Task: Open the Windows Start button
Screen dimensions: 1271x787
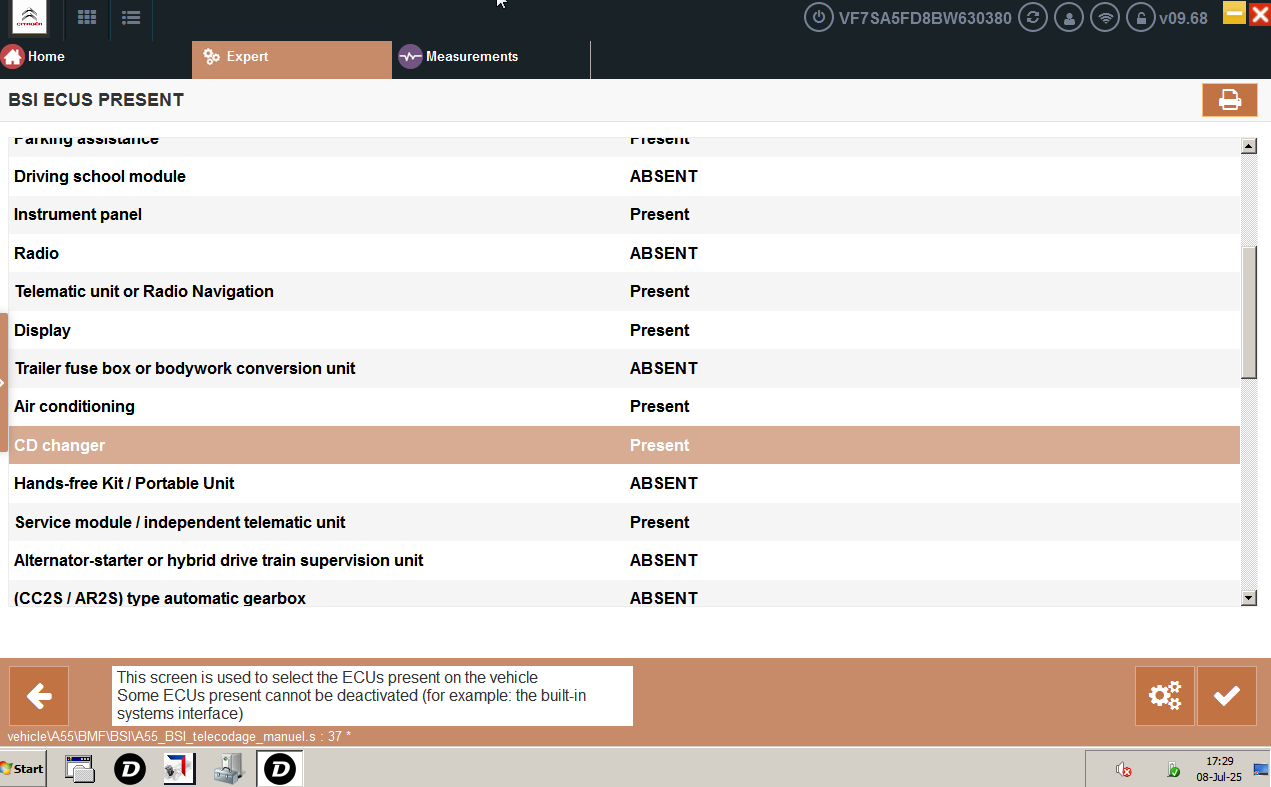Action: 23,768
